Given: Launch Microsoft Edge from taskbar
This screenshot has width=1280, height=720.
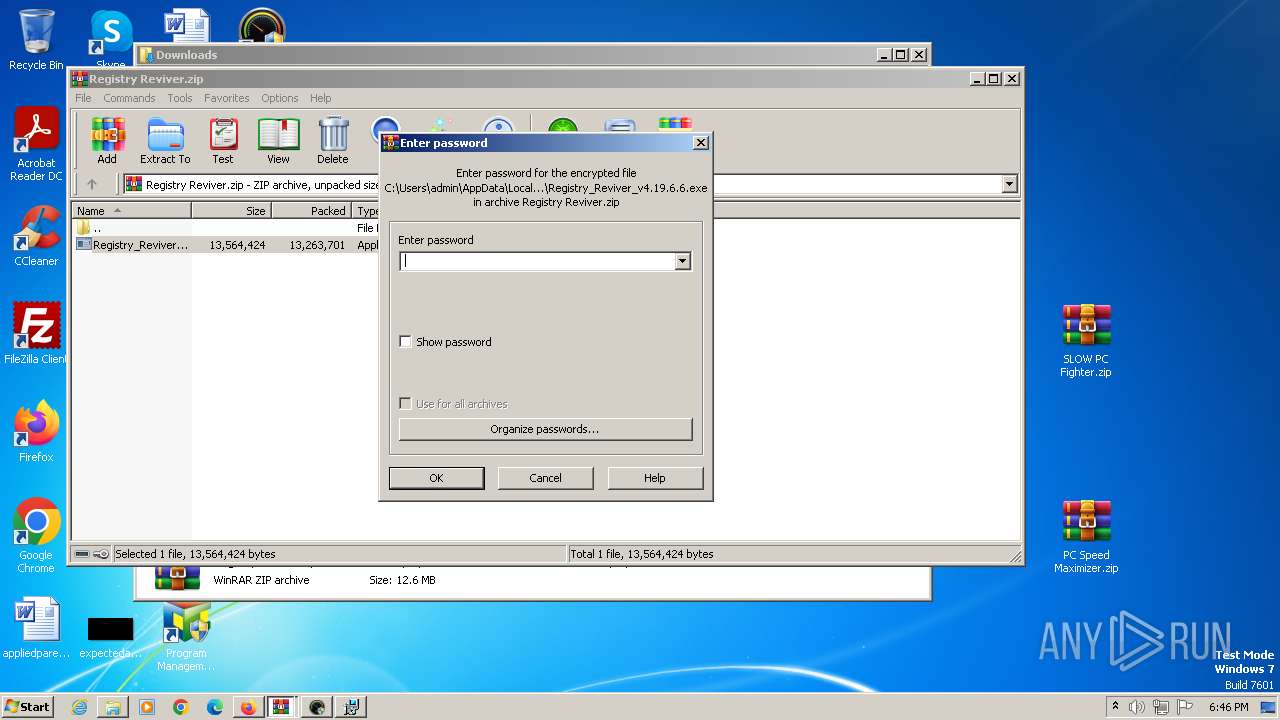Looking at the screenshot, I should click(x=215, y=707).
